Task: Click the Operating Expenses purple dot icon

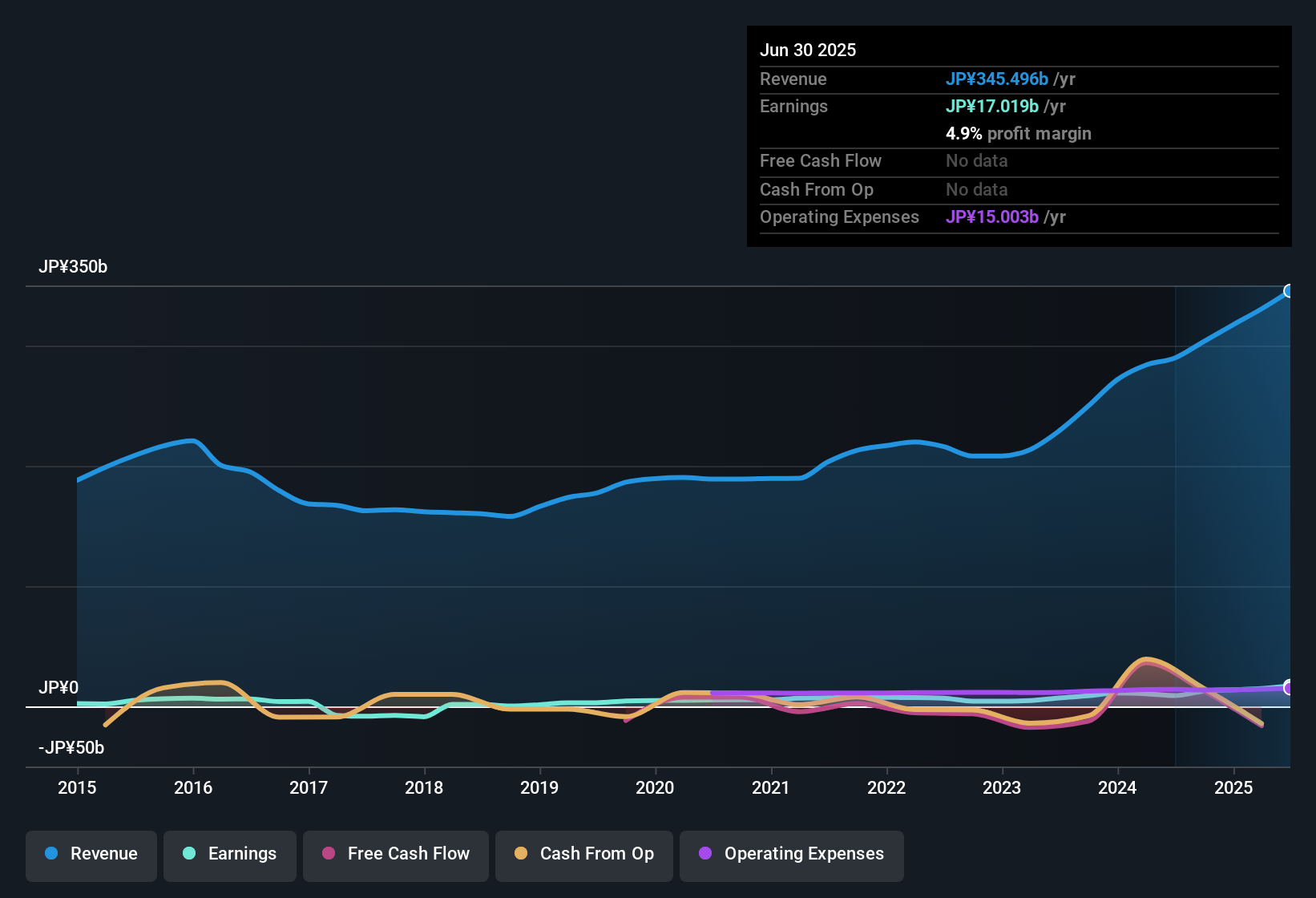Action: 704,854
